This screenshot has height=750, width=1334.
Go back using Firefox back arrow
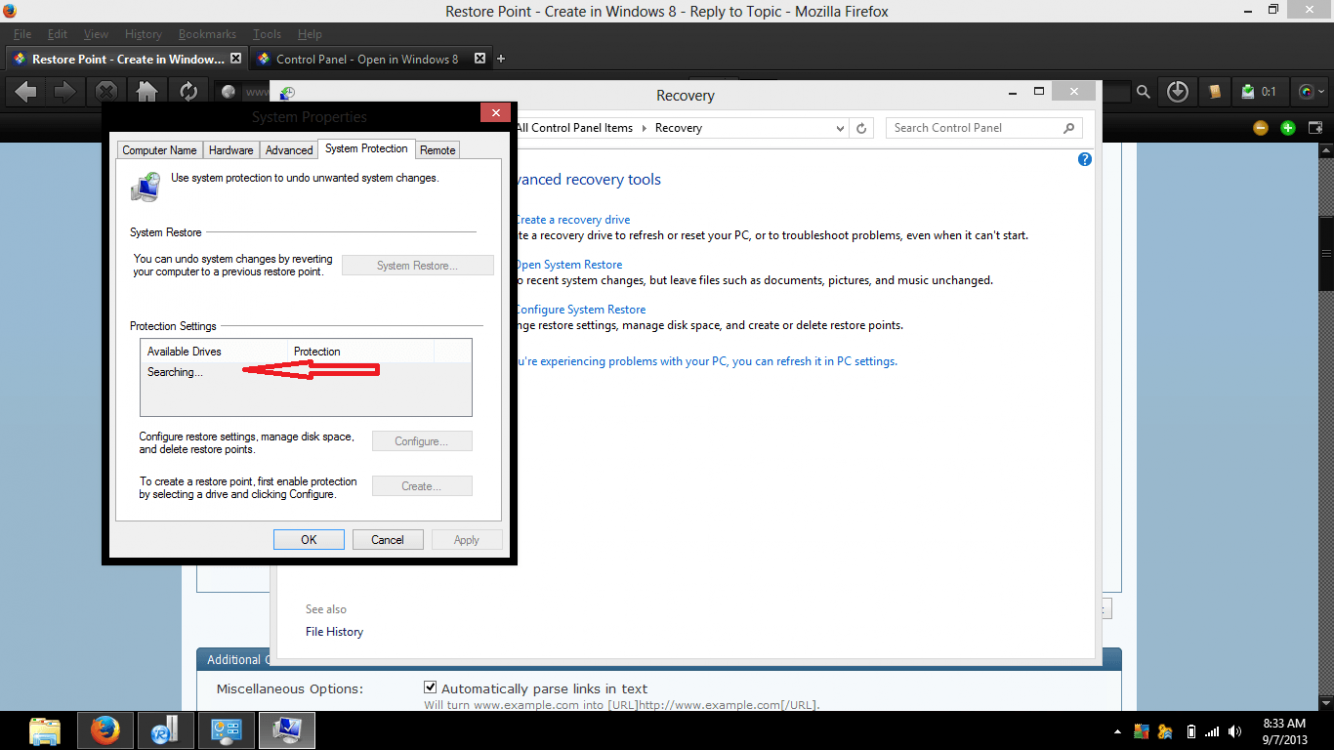pyautogui.click(x=26, y=91)
